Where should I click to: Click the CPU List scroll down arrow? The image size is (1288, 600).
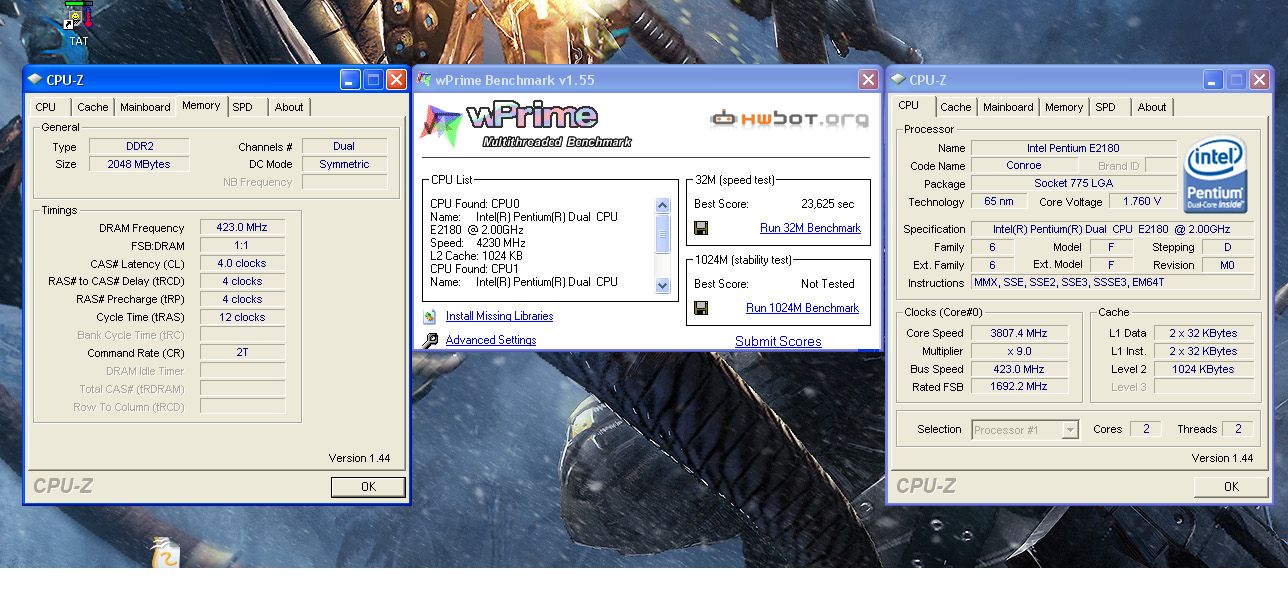coord(662,285)
